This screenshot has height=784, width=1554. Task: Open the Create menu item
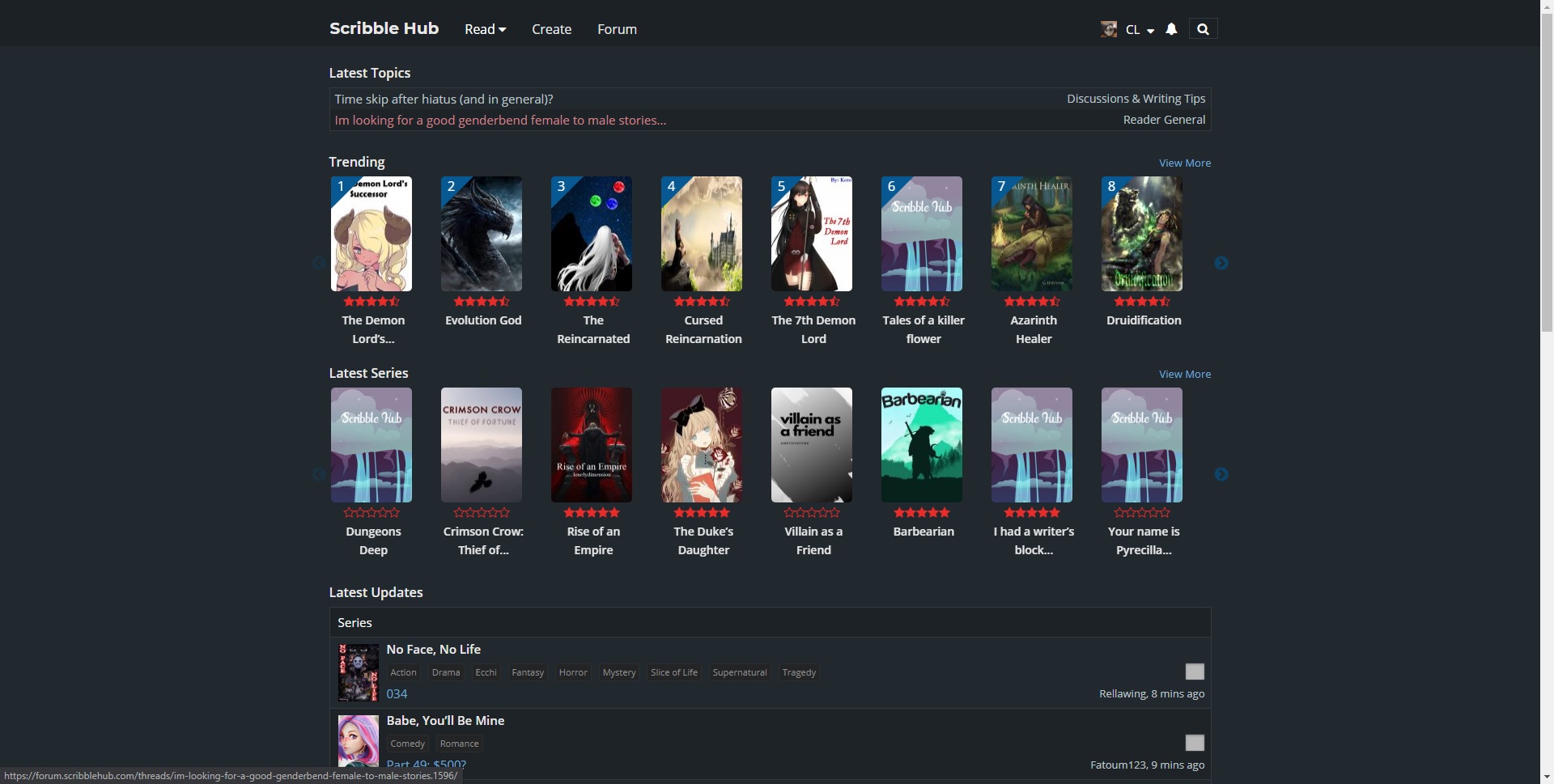551,29
